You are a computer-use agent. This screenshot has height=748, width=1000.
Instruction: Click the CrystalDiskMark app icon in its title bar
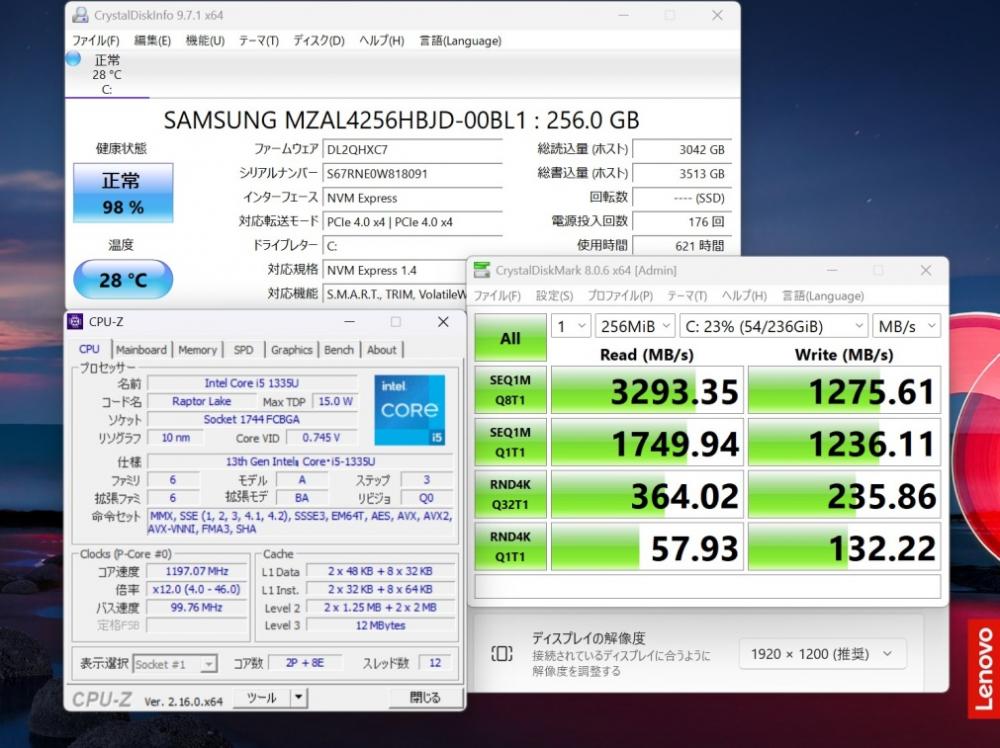click(x=482, y=270)
